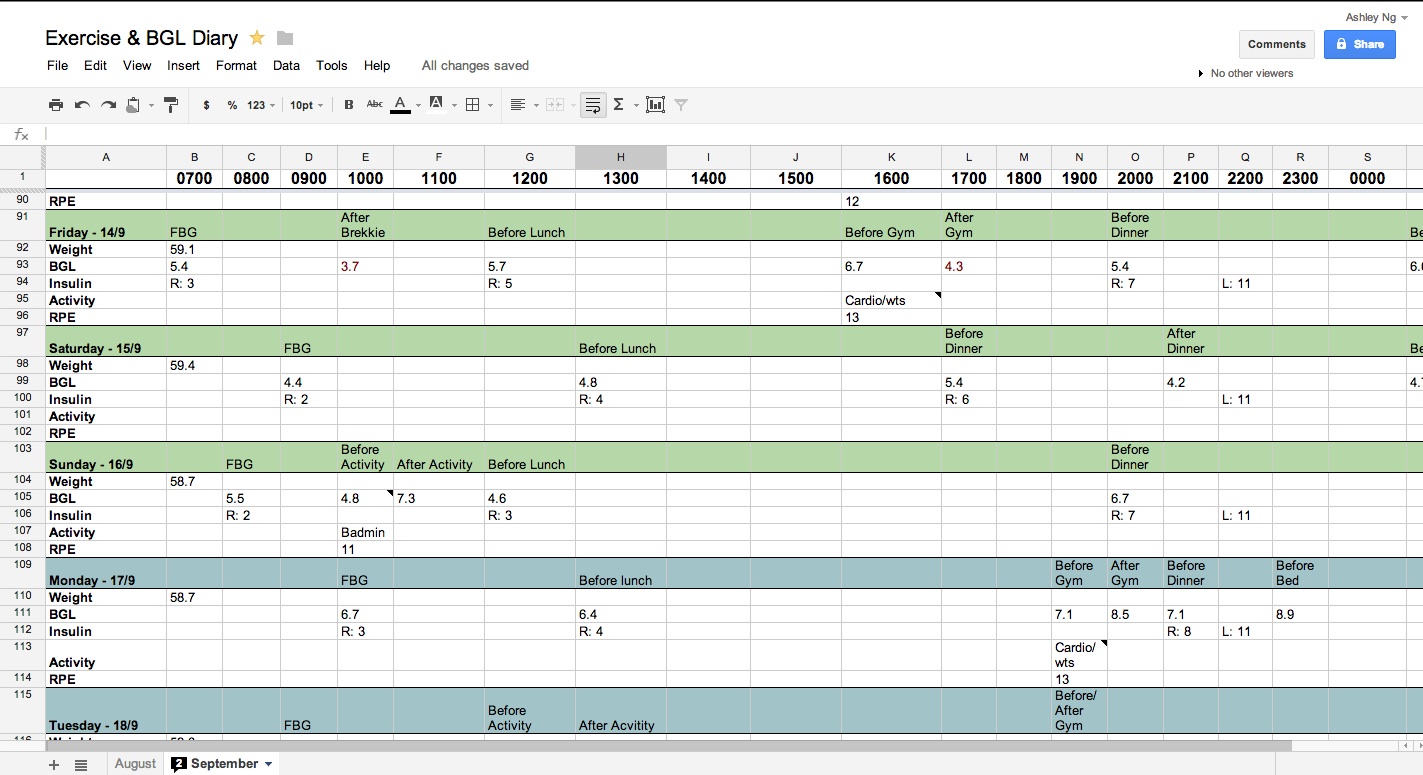Open the 123 number format dropdown

(x=261, y=105)
